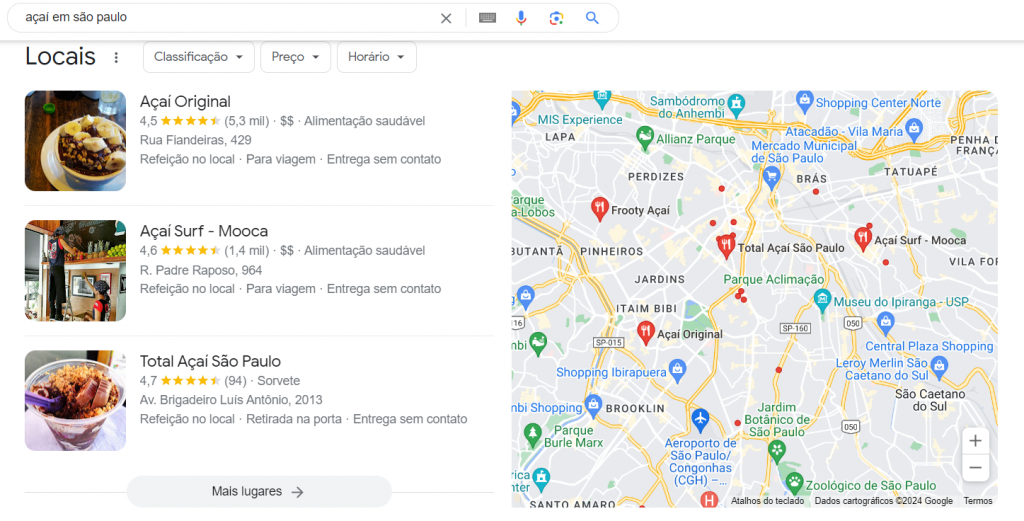This screenshot has height=521, width=1024.
Task: Click the Açaí Original map pin
Action: point(646,333)
